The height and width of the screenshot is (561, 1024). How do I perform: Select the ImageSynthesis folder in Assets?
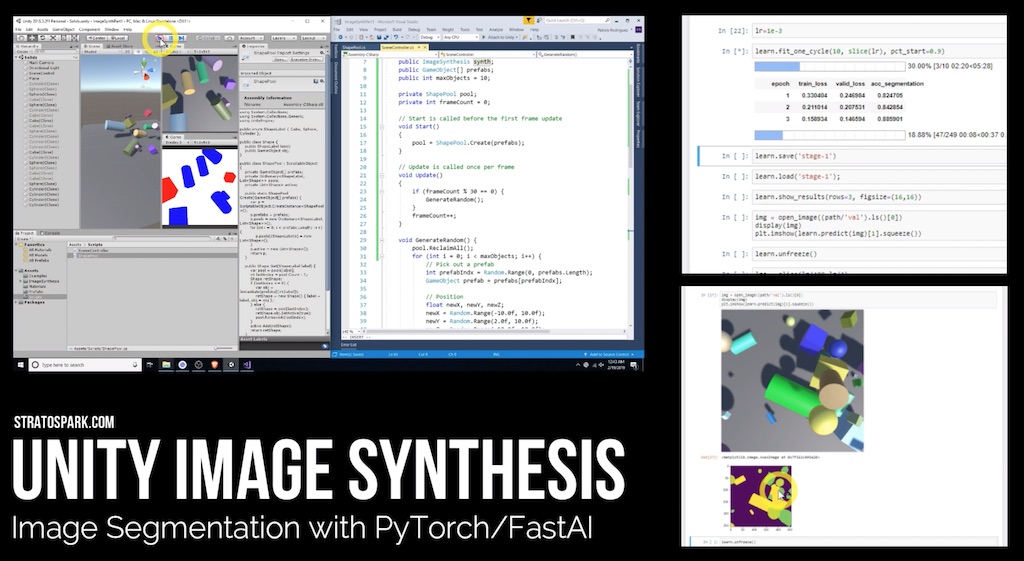pos(44,281)
